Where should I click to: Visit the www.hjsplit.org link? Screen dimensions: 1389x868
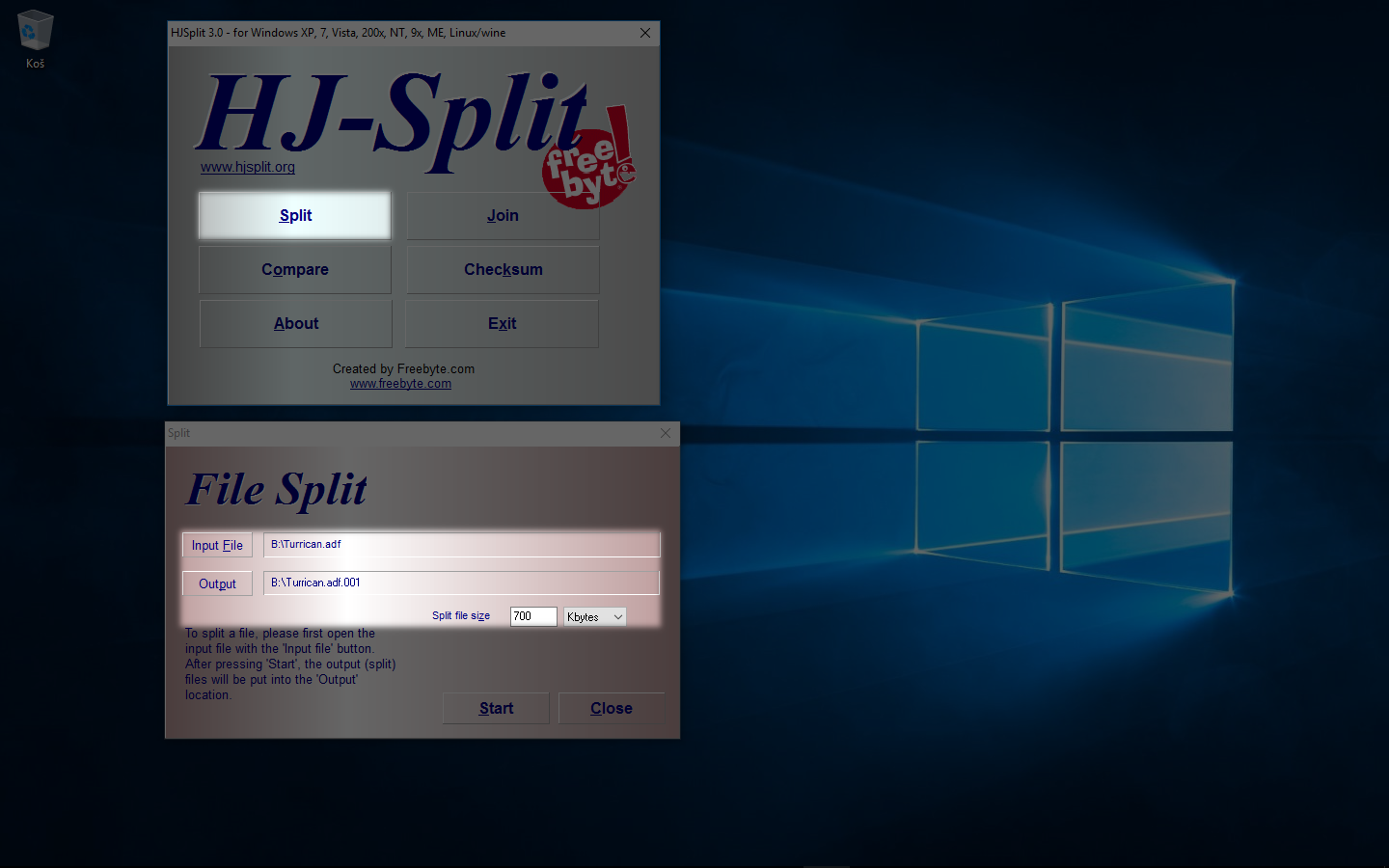point(248,167)
